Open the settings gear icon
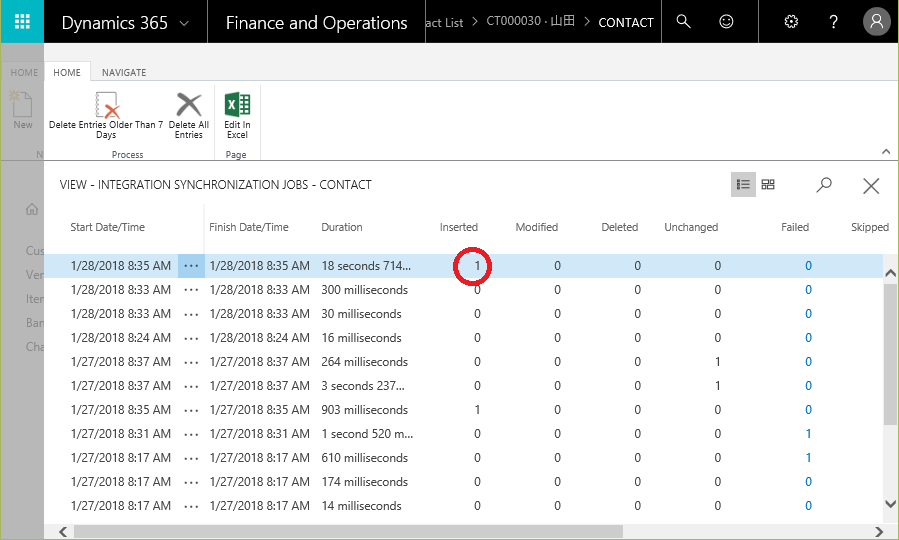 791,22
